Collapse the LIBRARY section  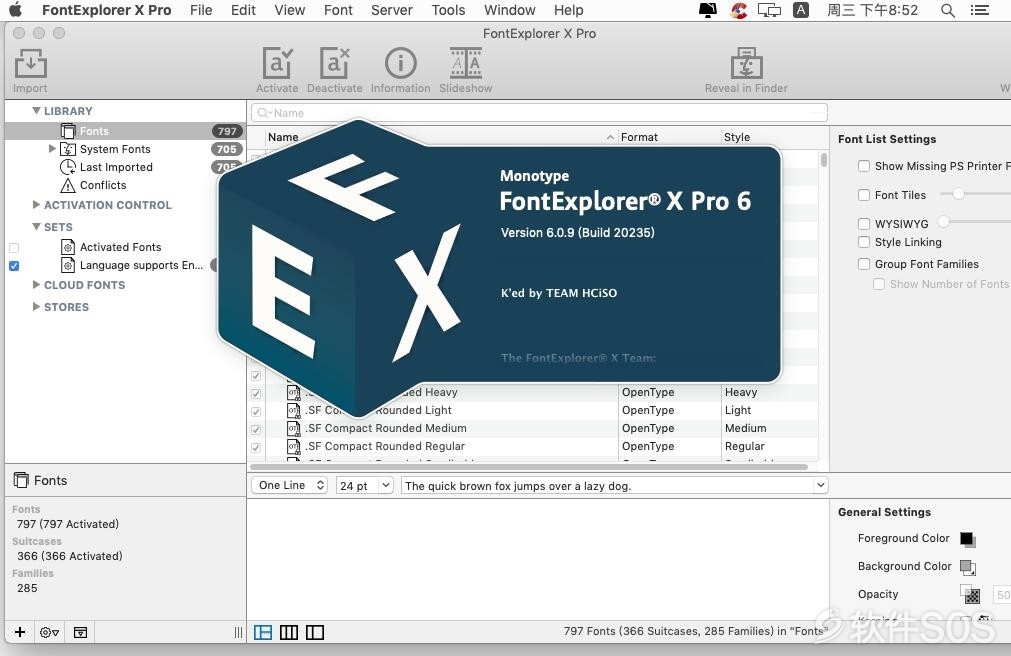click(x=37, y=111)
